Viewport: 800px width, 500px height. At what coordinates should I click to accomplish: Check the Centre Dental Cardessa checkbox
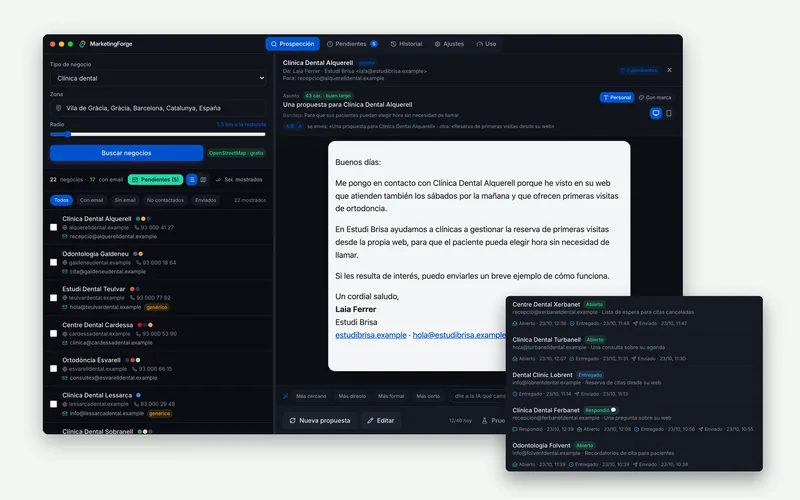(x=54, y=333)
